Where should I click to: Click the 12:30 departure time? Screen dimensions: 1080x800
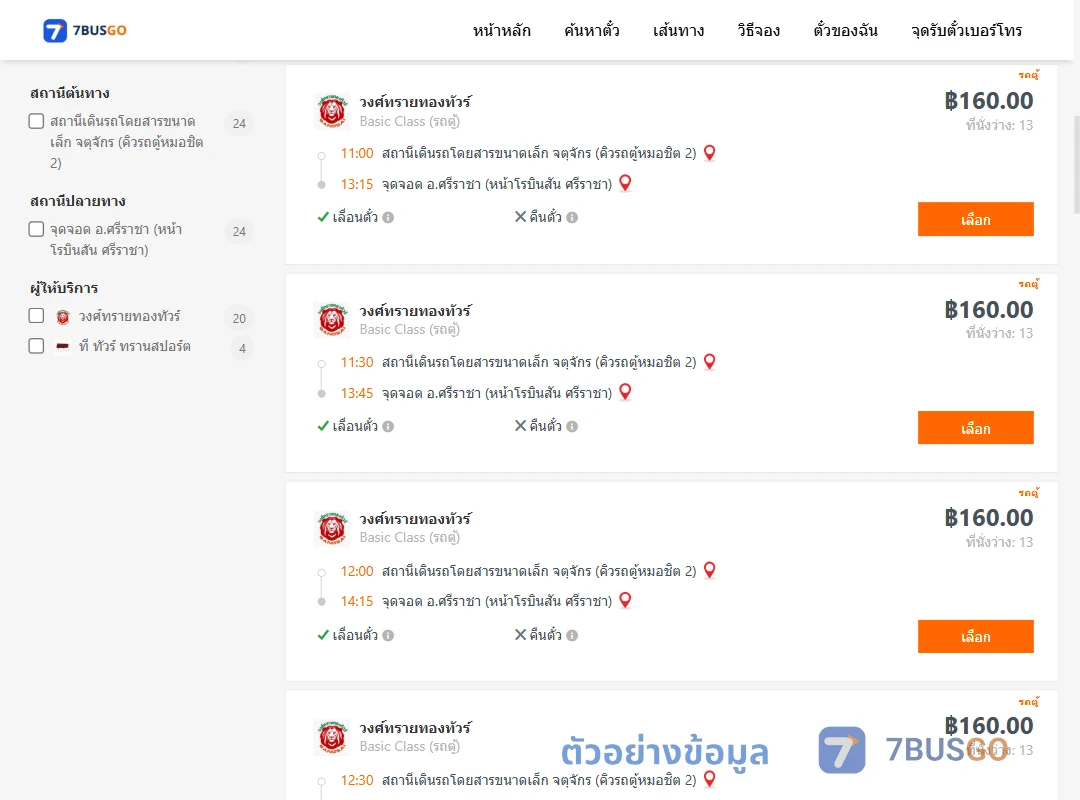coord(357,780)
